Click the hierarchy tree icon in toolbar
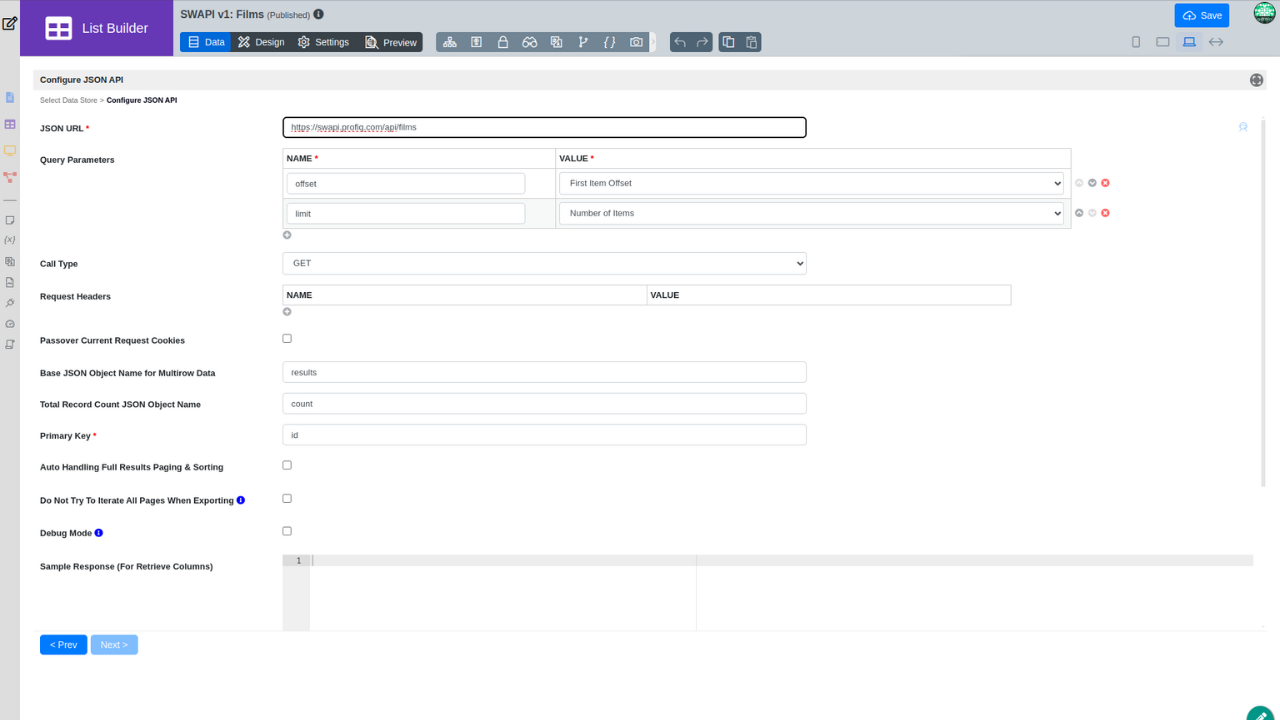 click(x=450, y=42)
